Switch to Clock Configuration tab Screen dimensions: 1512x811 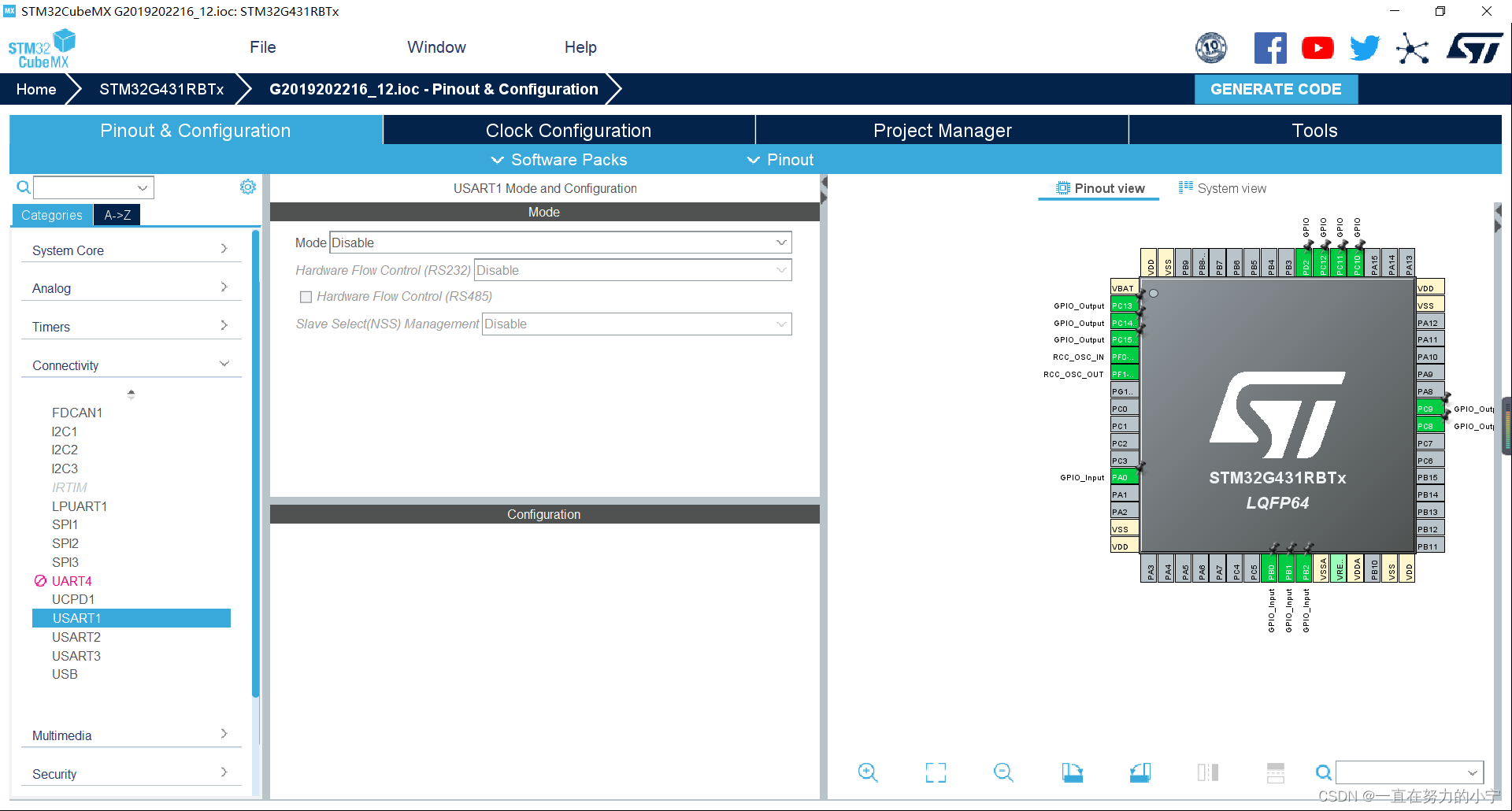[x=569, y=131]
